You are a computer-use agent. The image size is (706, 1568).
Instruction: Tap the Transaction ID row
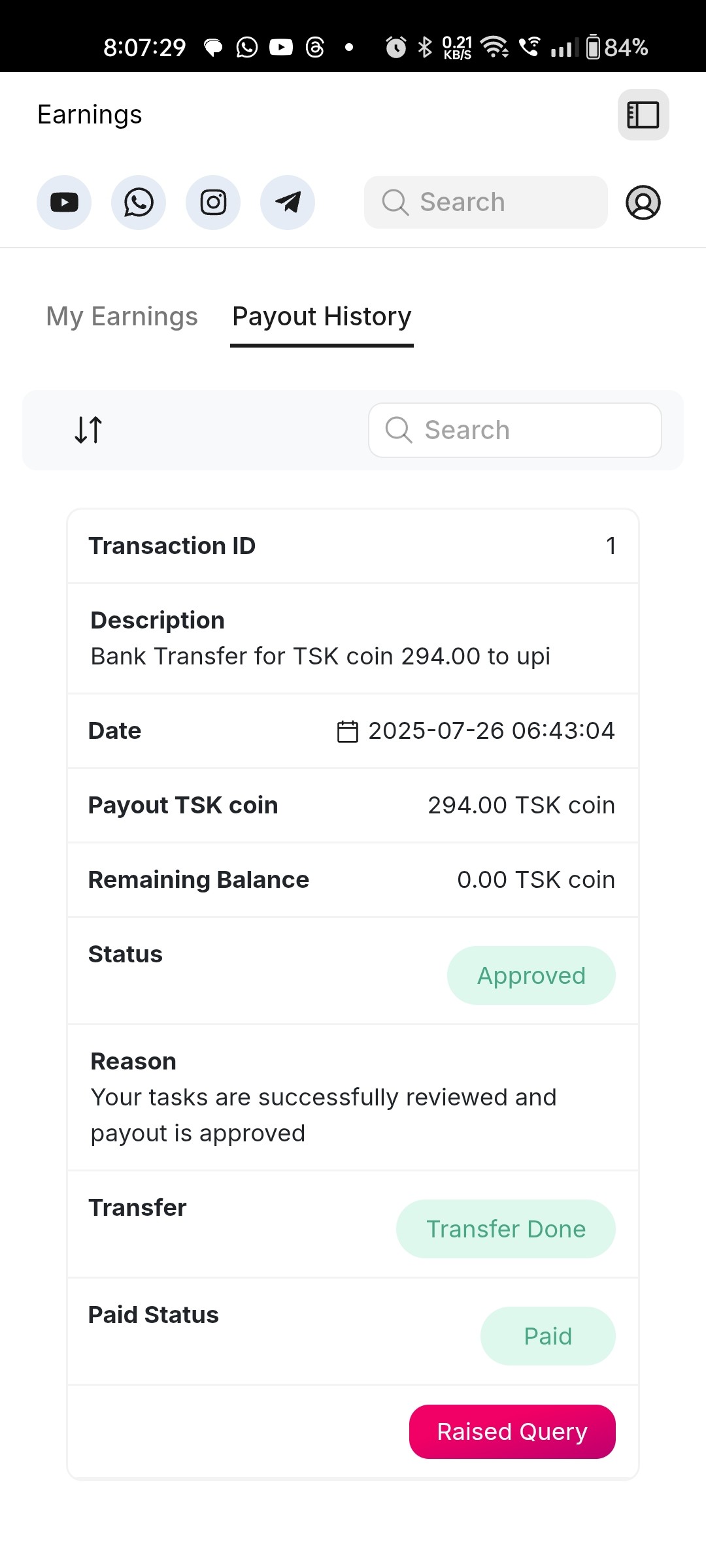pos(353,546)
